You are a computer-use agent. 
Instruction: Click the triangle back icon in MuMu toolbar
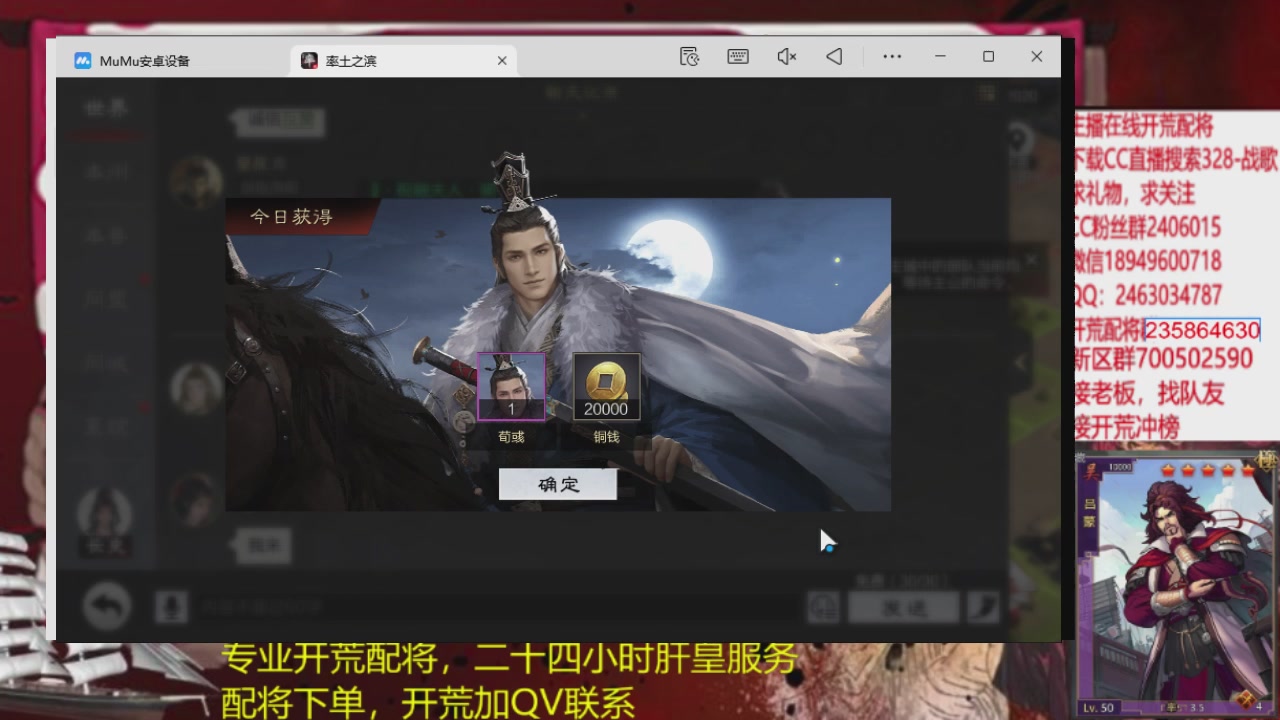point(834,57)
